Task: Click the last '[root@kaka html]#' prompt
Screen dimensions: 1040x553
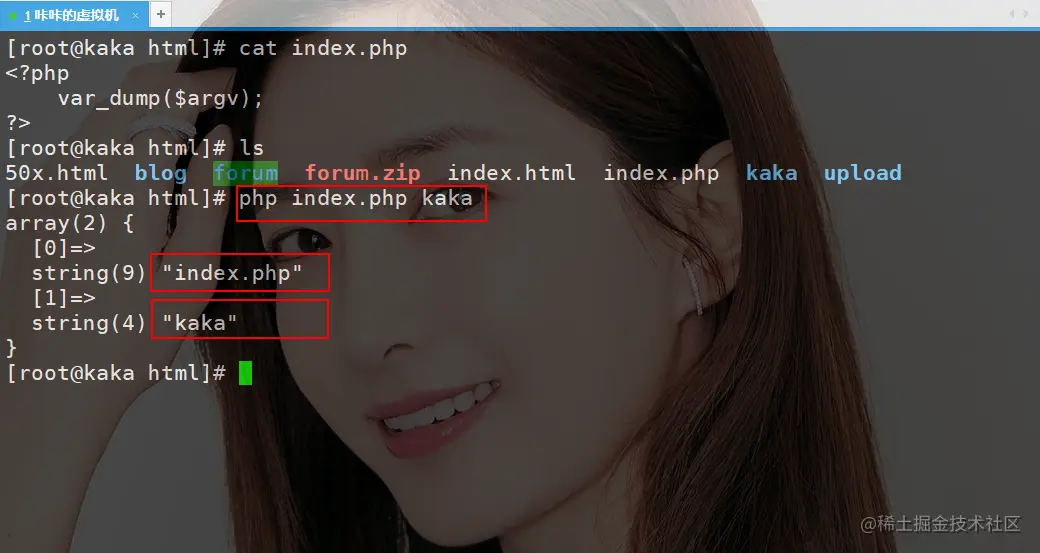Action: (x=116, y=373)
